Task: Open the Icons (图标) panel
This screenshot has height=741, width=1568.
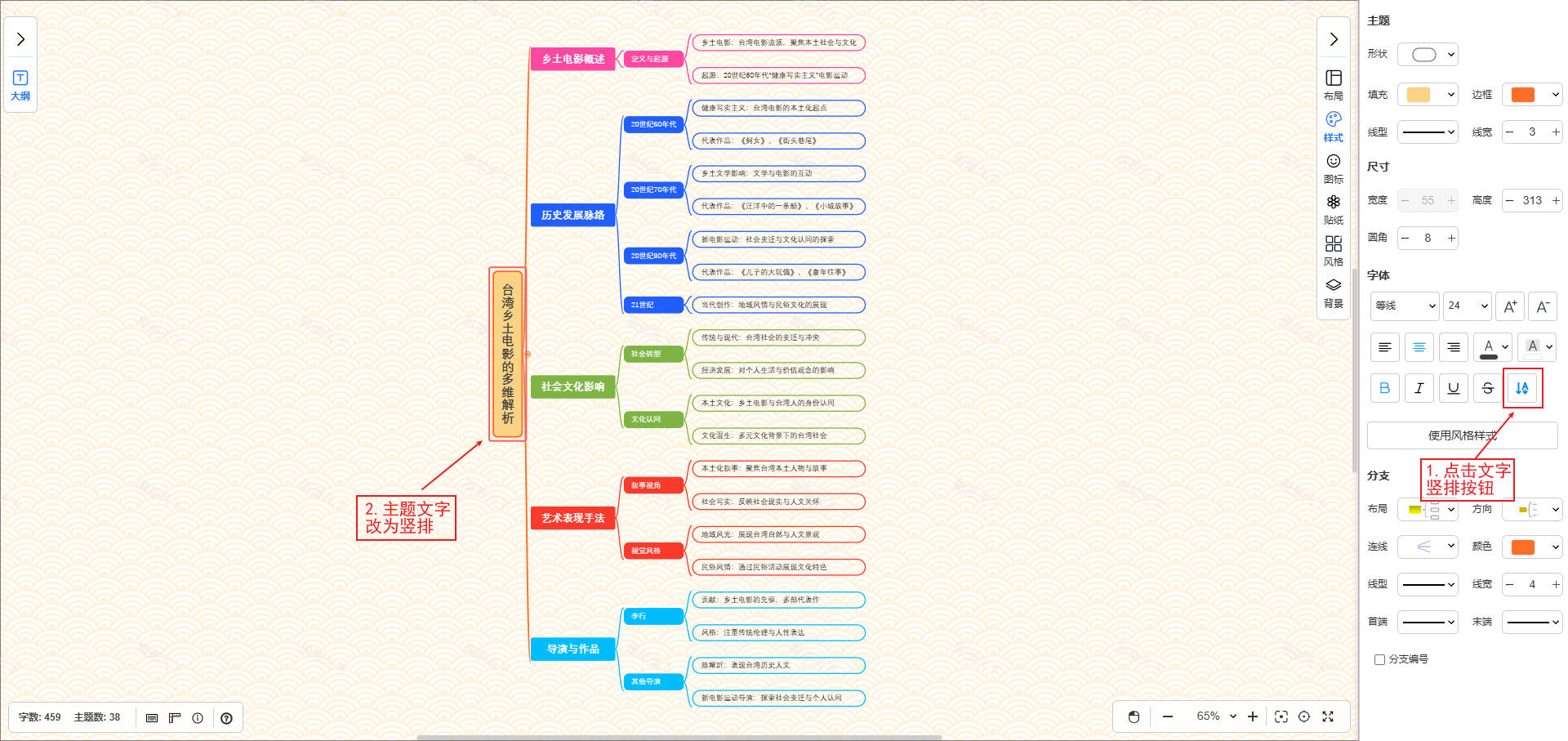Action: 1333,168
